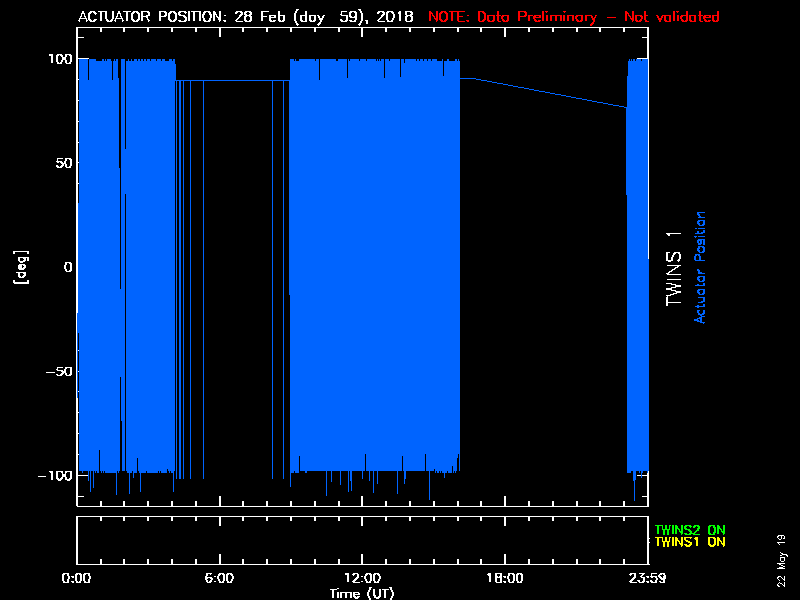The image size is (800, 600).
Task: Click the 12:00 time axis label
Action: point(361,579)
